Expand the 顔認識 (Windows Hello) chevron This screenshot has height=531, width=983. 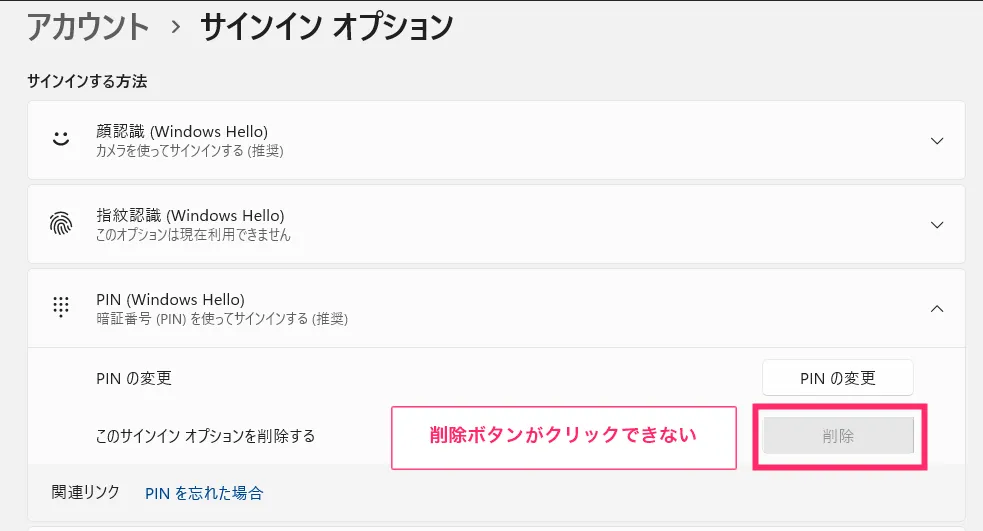click(x=937, y=141)
